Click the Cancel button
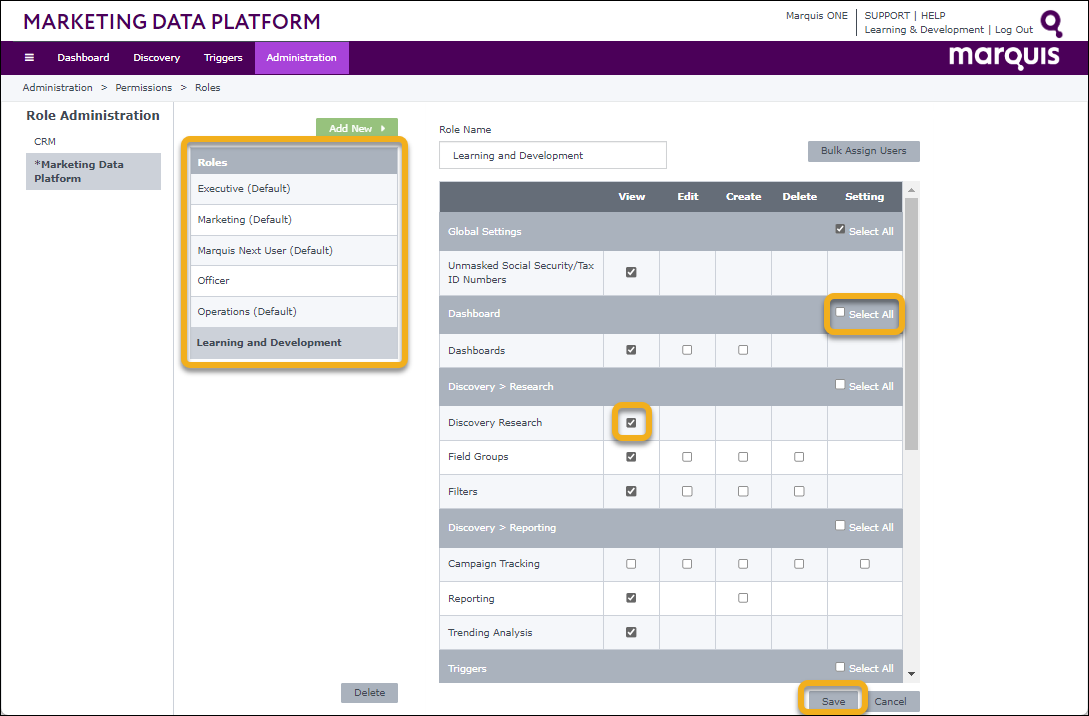The width and height of the screenshot is (1089, 716). coord(890,701)
